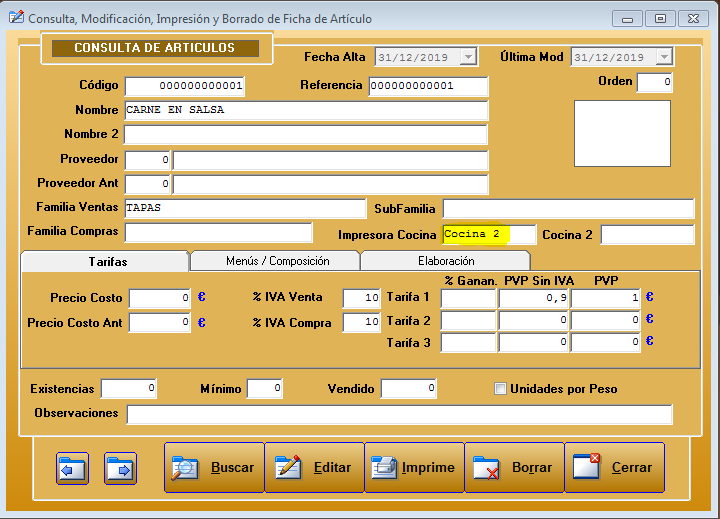The width and height of the screenshot is (720, 519).
Task: Click Tarifa 3 PVP Sin IVA field
Action: coord(534,343)
